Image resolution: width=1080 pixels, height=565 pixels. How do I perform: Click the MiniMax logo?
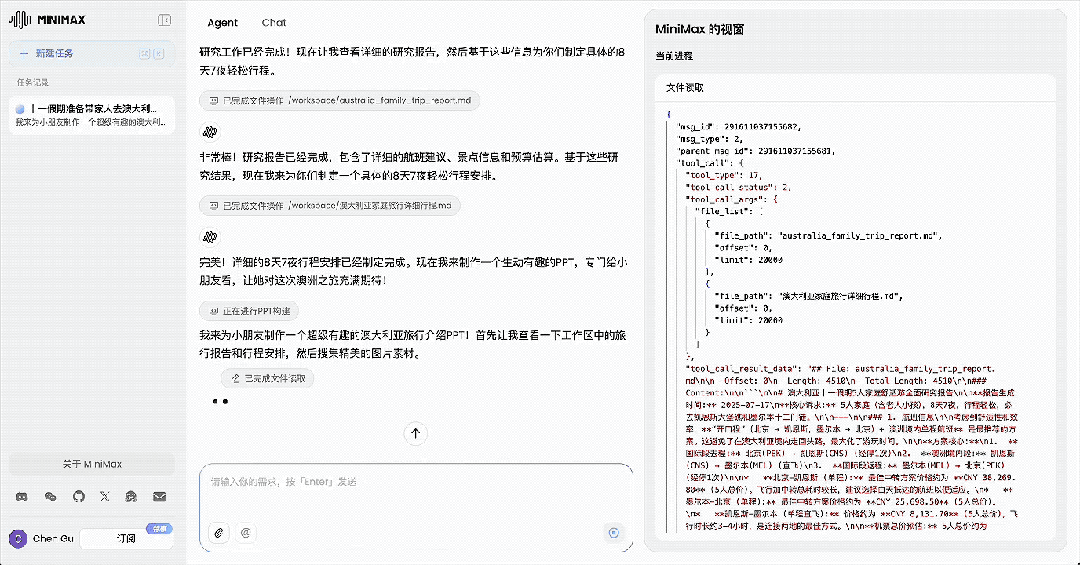point(48,20)
